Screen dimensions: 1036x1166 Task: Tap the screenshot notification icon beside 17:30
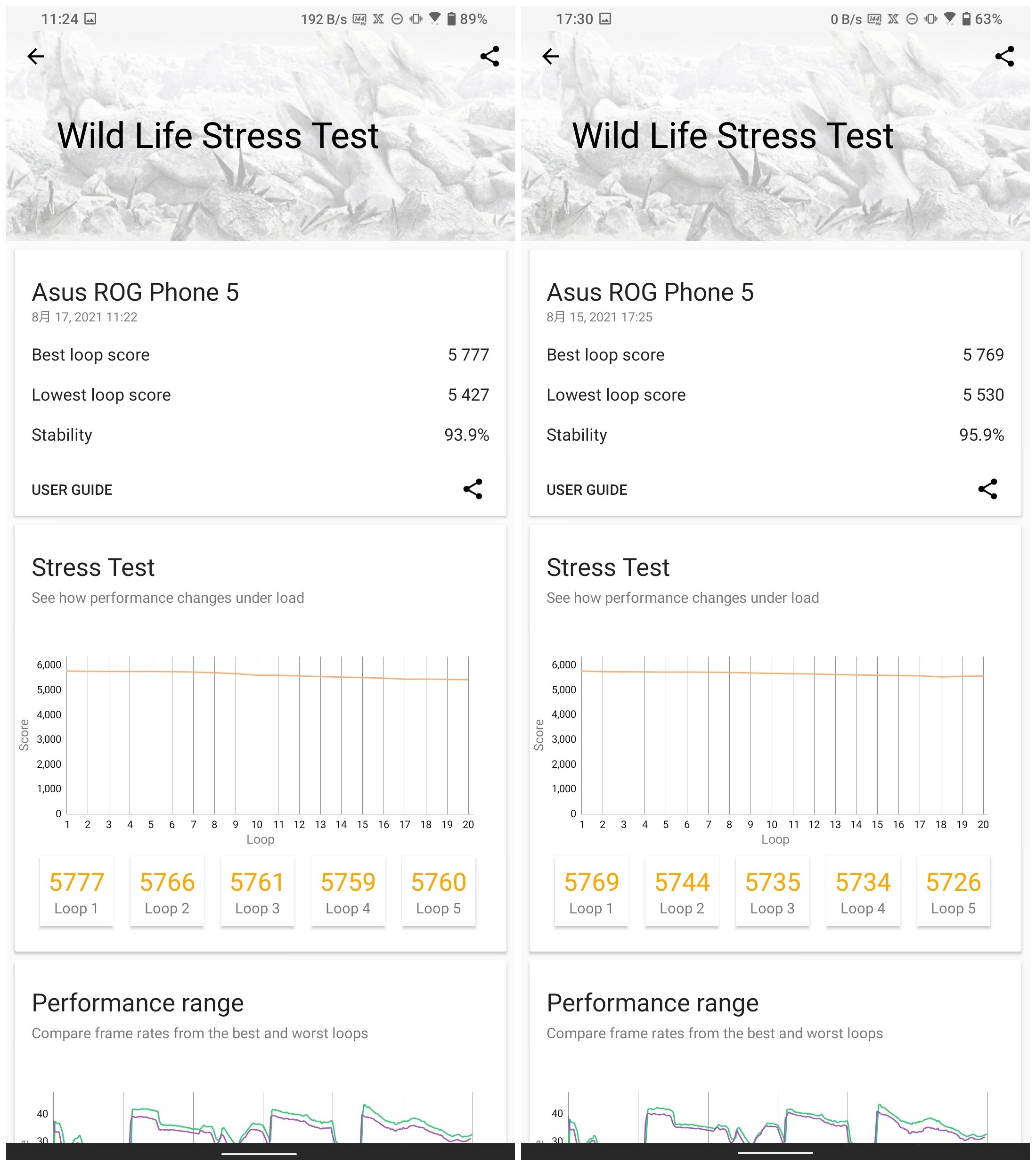pos(605,19)
